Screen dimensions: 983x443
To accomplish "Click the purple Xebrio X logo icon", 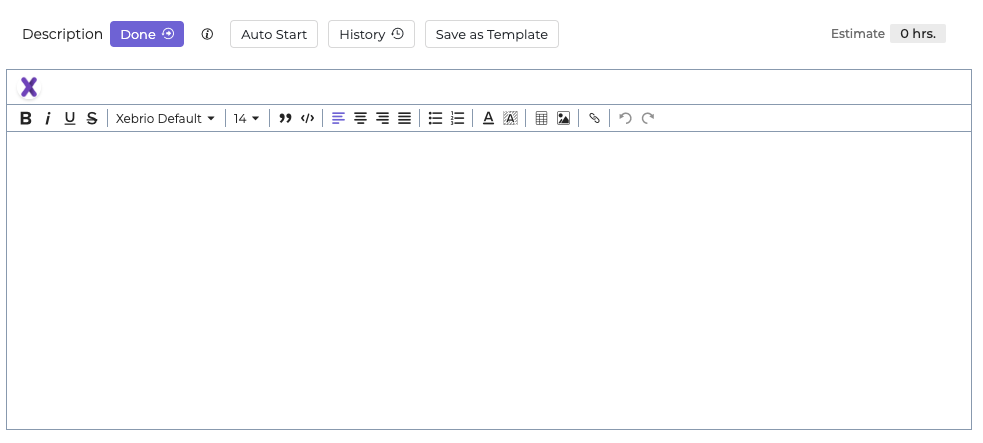I will [x=29, y=87].
